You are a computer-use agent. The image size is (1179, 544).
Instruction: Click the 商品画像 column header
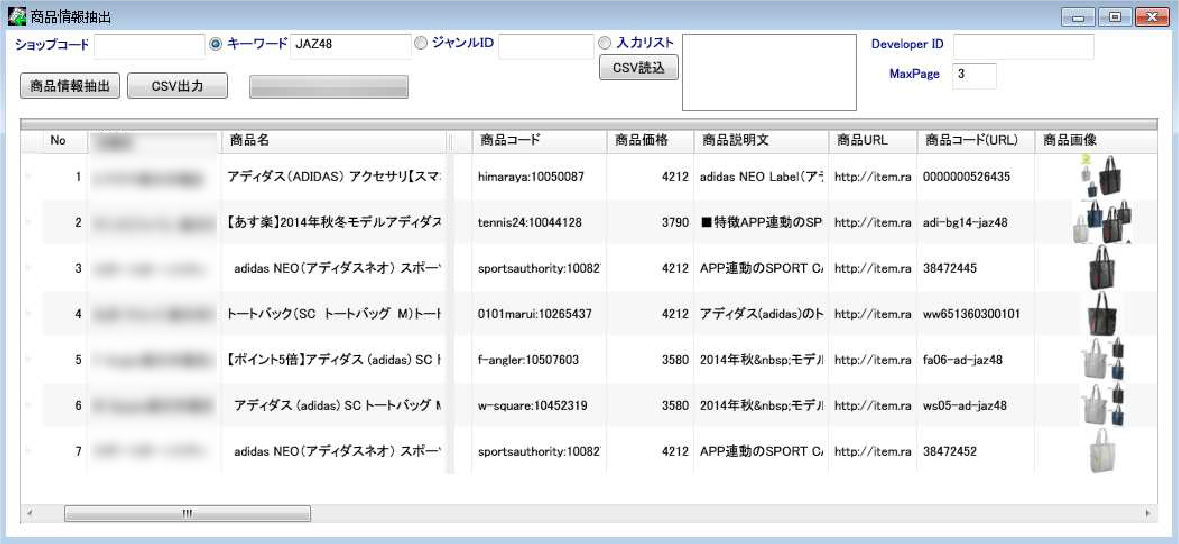coord(1096,140)
